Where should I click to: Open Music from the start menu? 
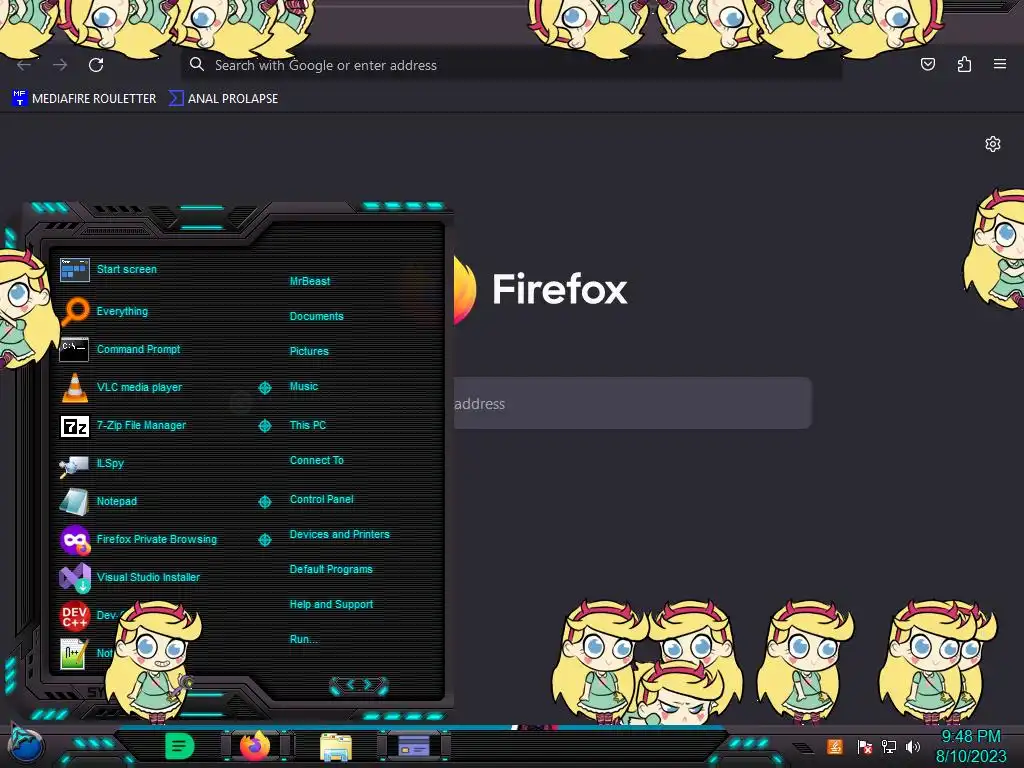pos(304,386)
